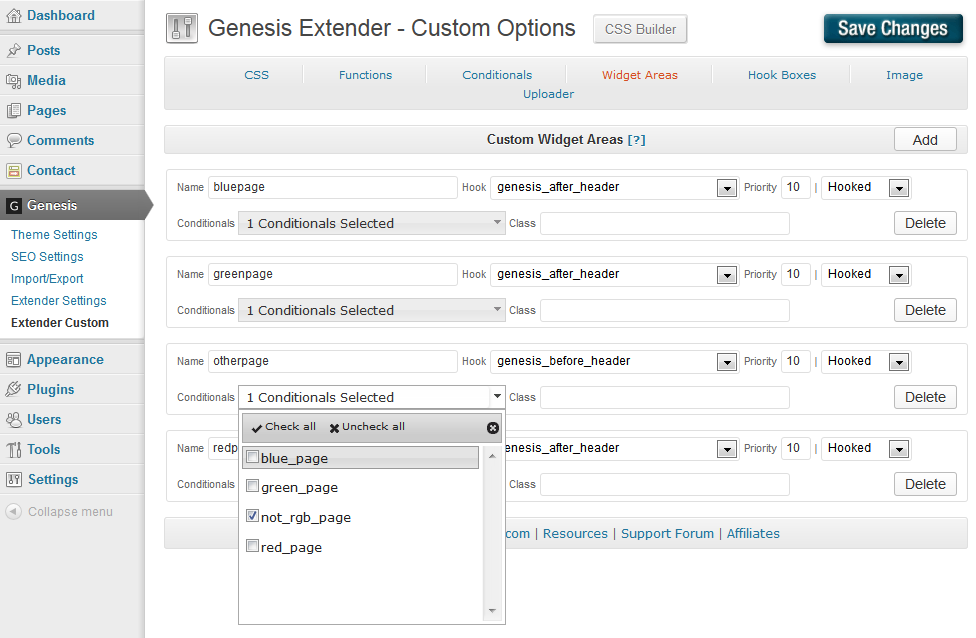Open SEO Settings submenu link
976x638 pixels.
click(47, 256)
